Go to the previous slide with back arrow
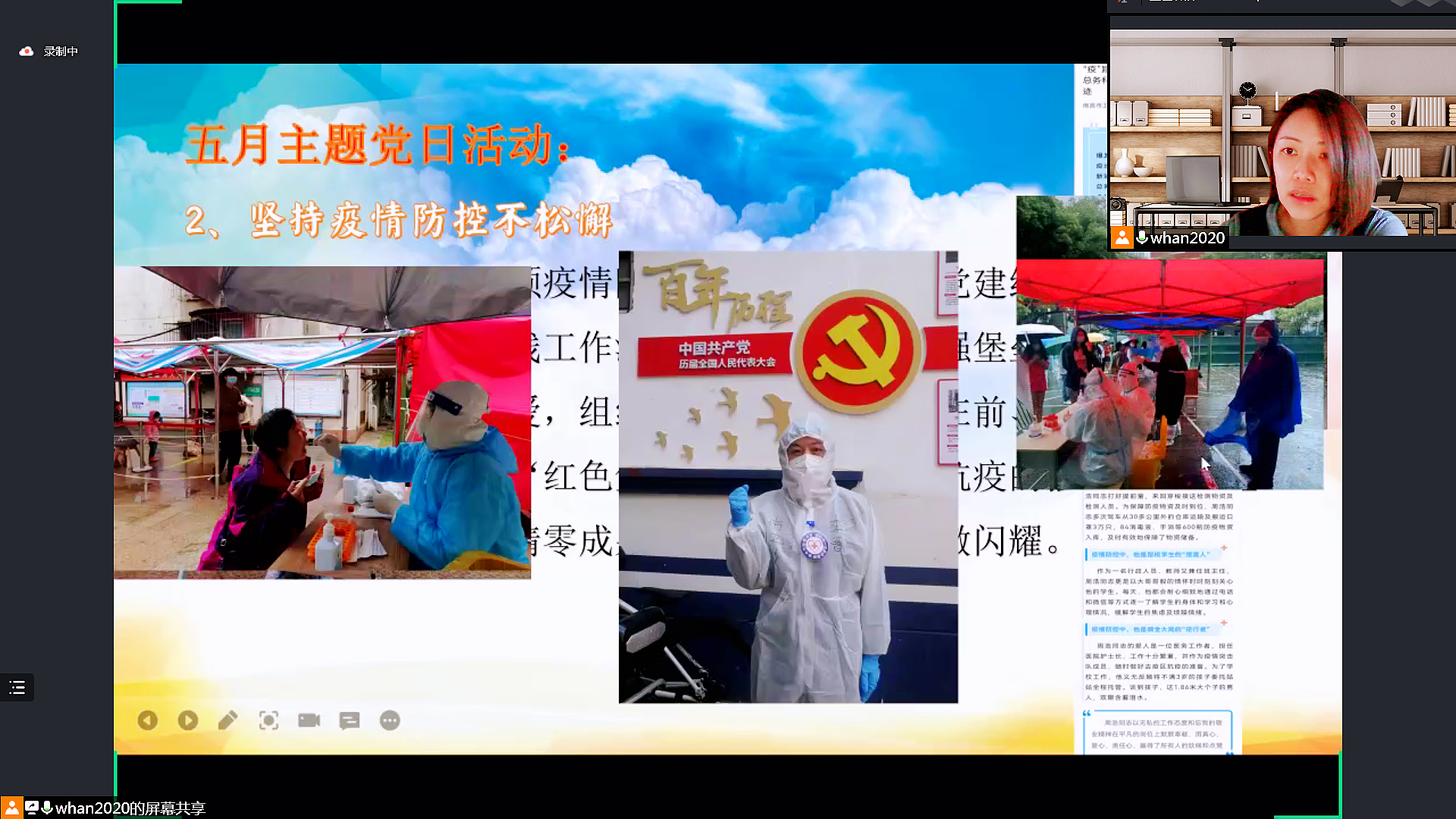1456x819 pixels. point(148,720)
